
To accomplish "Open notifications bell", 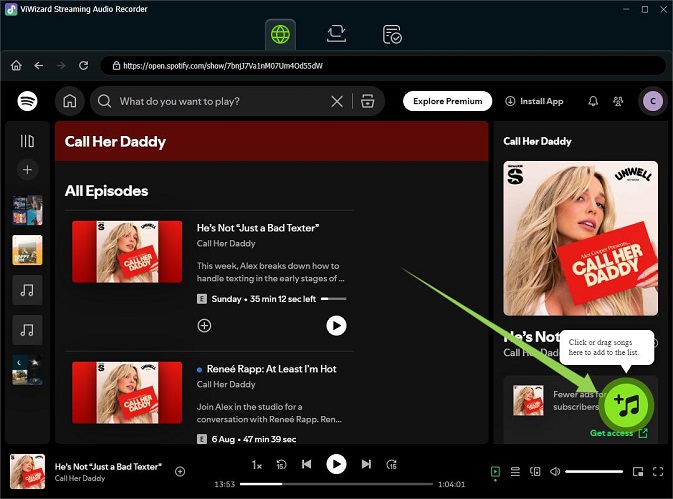I will click(593, 101).
